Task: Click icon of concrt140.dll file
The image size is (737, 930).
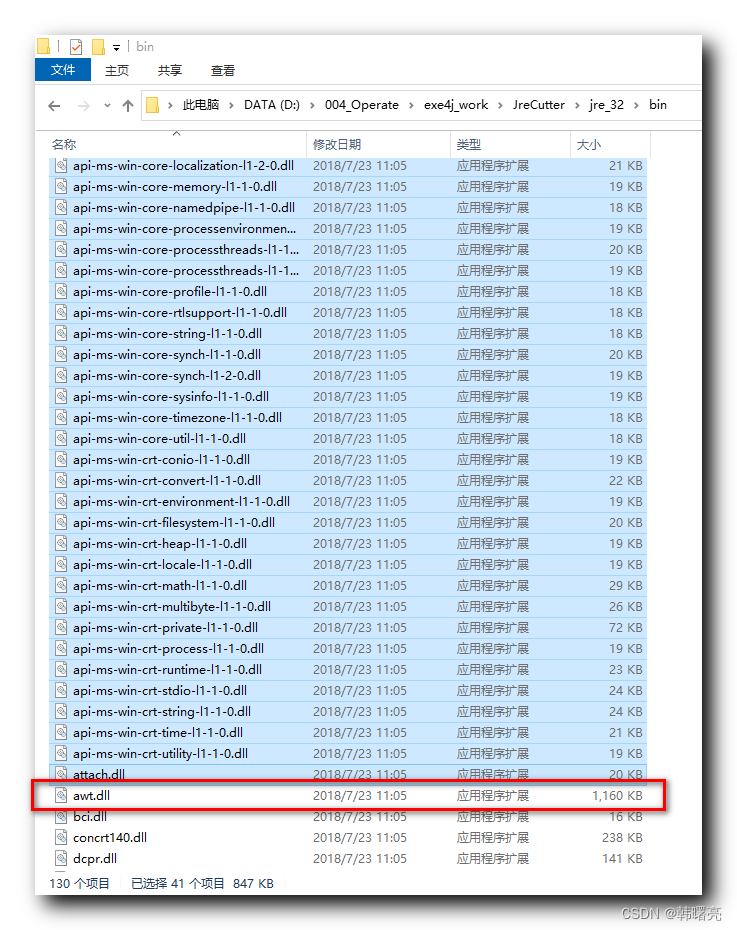Action: [61, 837]
